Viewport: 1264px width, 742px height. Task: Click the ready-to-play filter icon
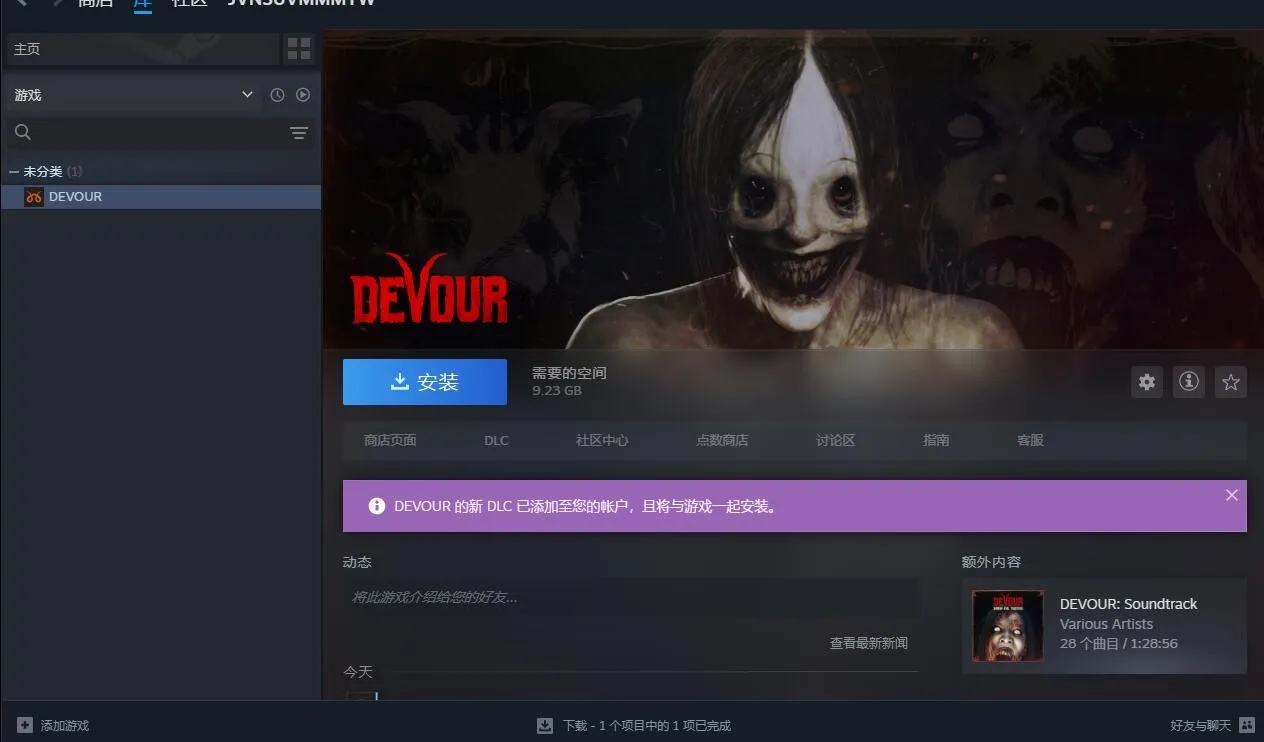click(303, 95)
